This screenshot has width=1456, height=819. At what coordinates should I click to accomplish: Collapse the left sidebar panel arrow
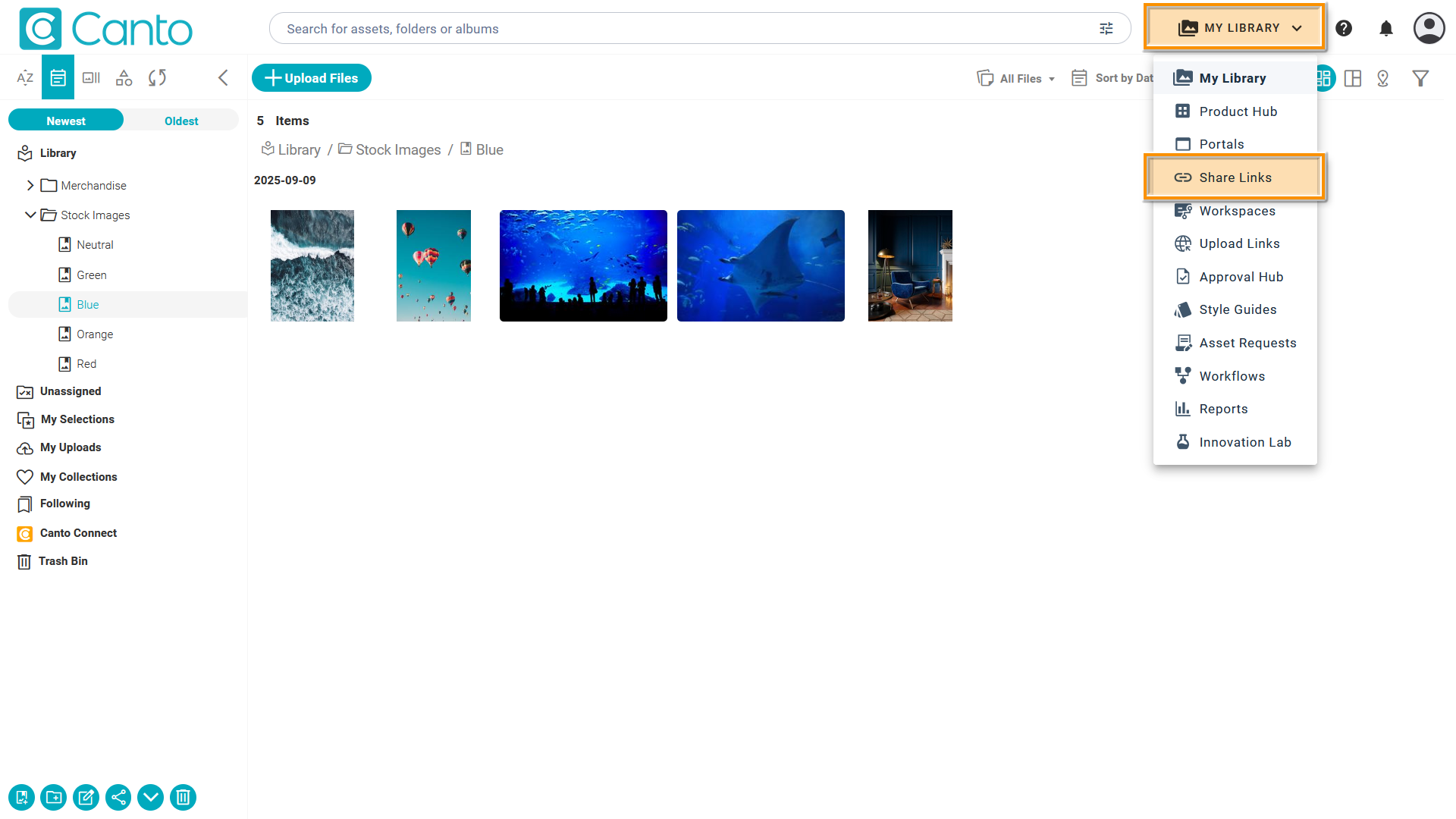click(x=223, y=77)
